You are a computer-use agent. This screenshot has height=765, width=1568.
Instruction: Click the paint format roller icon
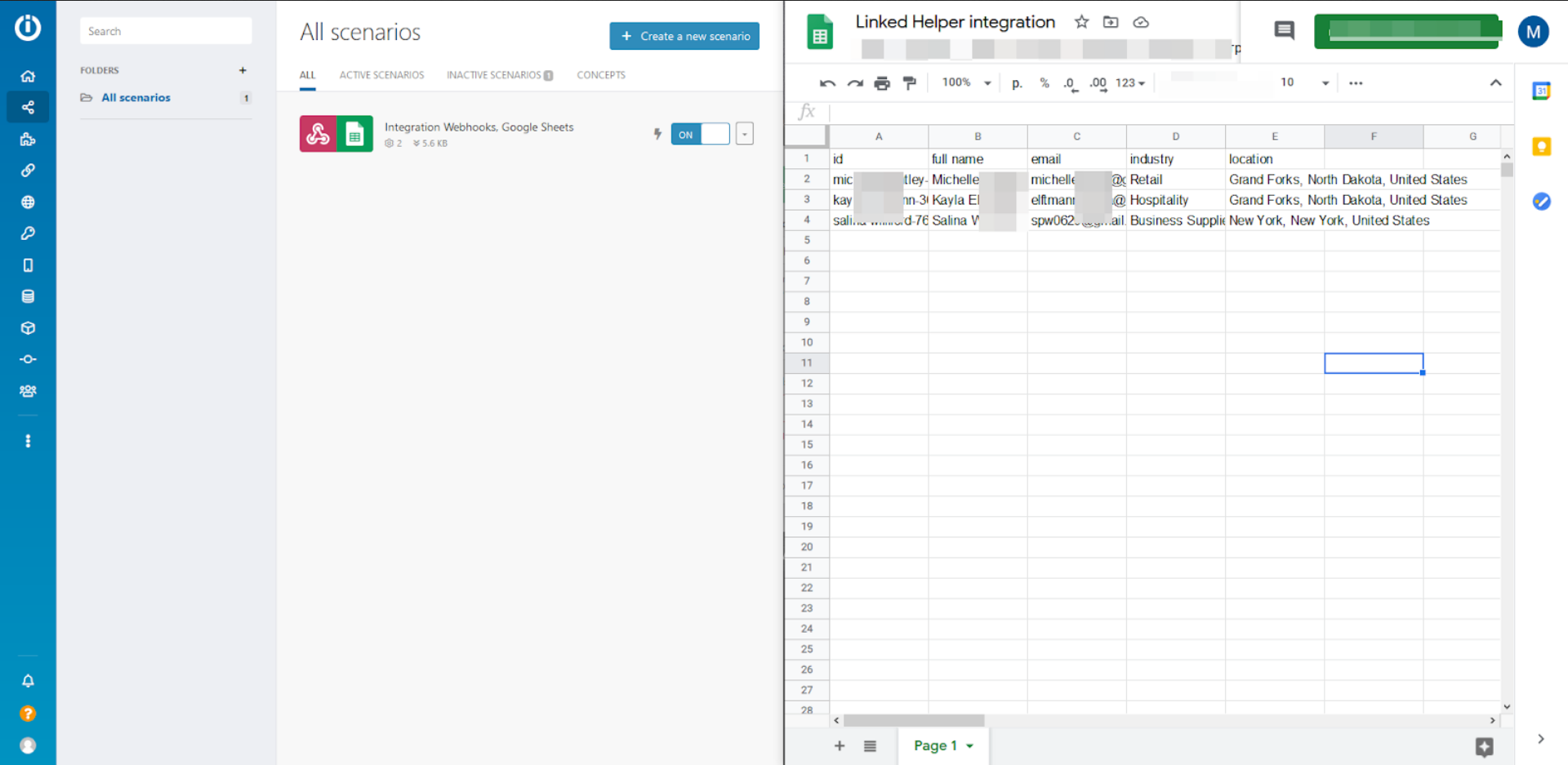pos(910,83)
